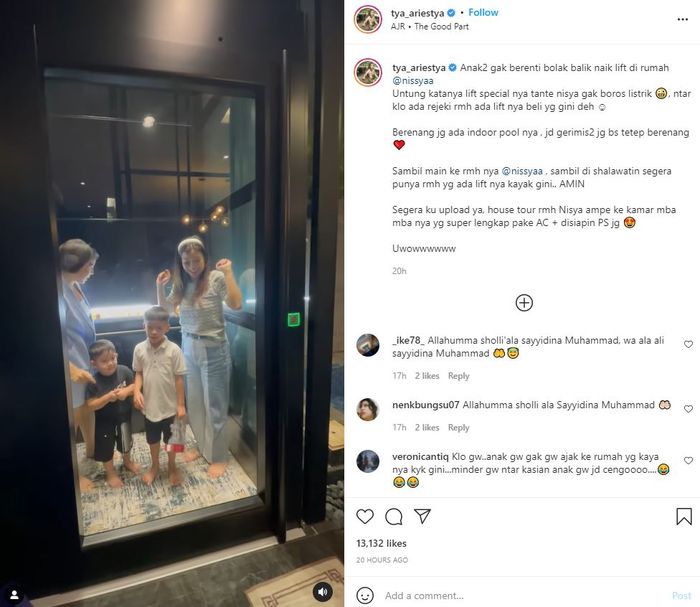This screenshot has height=607, width=700.
Task: Open @nissyaa mention in first line
Action: 413,81
